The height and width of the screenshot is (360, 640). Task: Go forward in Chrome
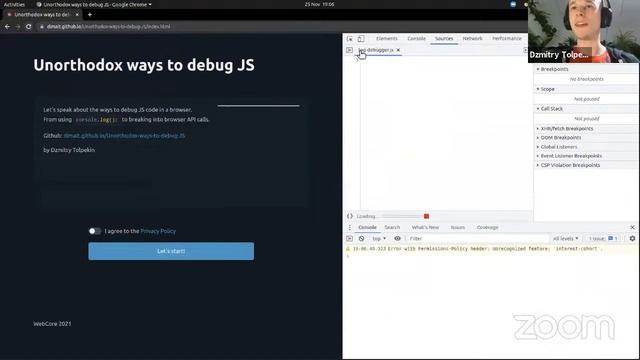[18, 27]
